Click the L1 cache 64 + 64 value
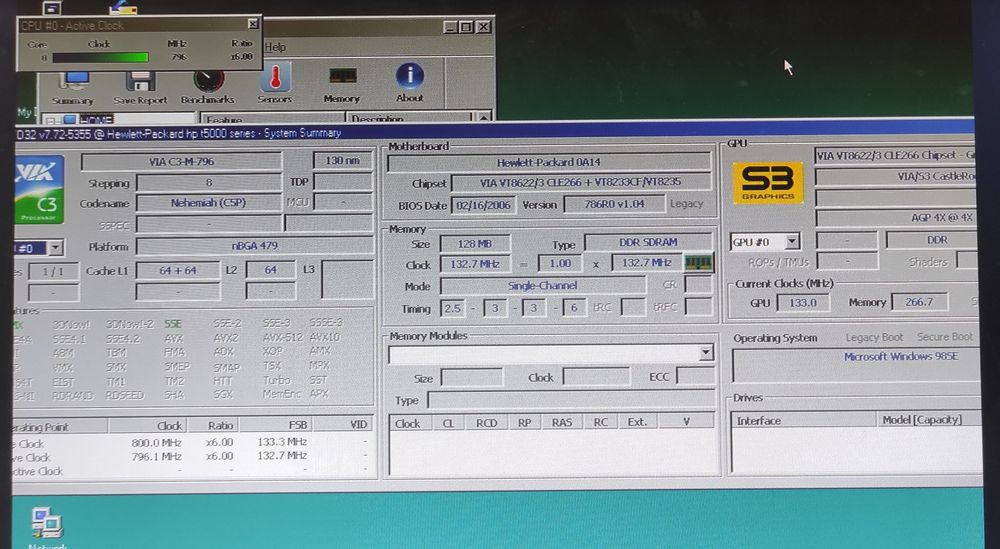 point(178,270)
